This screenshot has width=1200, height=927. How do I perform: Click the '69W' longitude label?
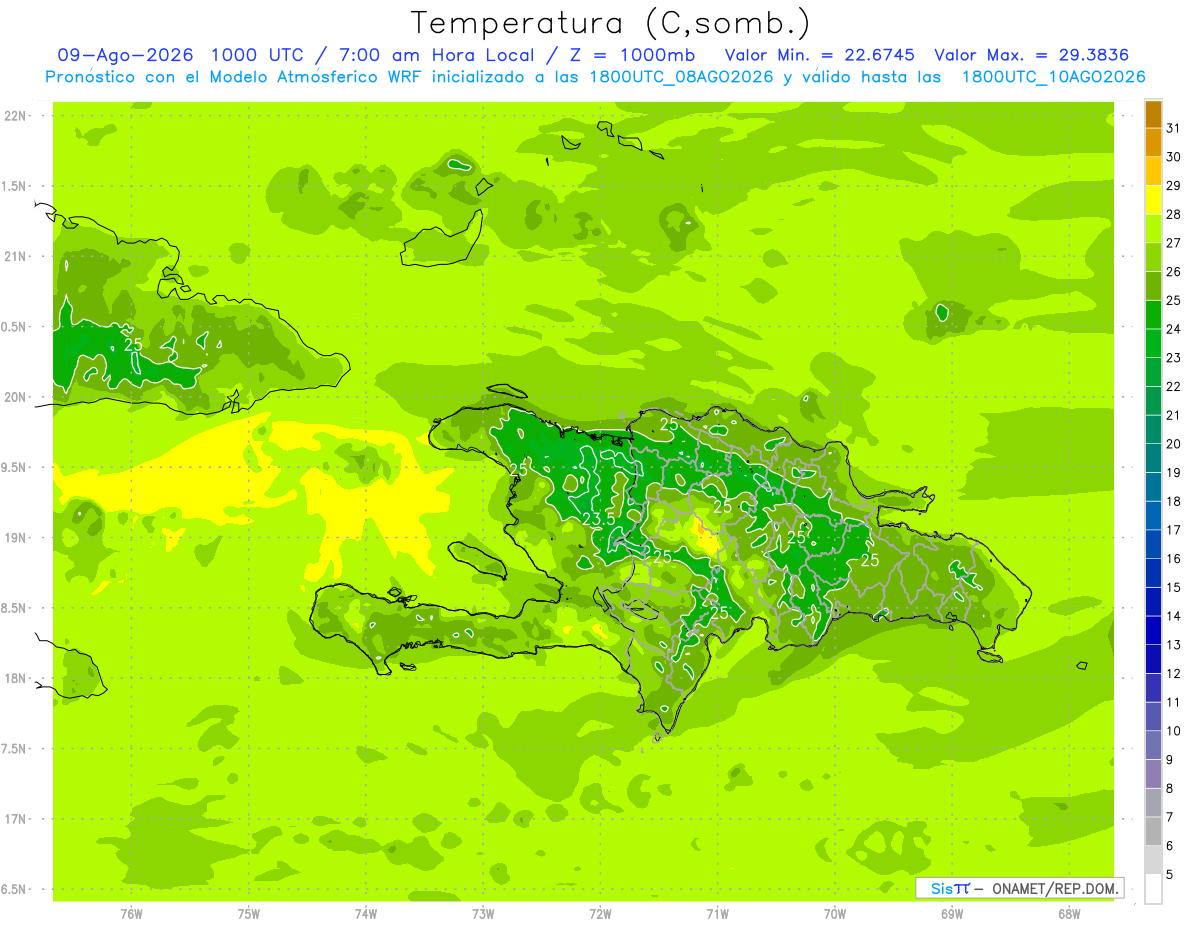point(952,914)
